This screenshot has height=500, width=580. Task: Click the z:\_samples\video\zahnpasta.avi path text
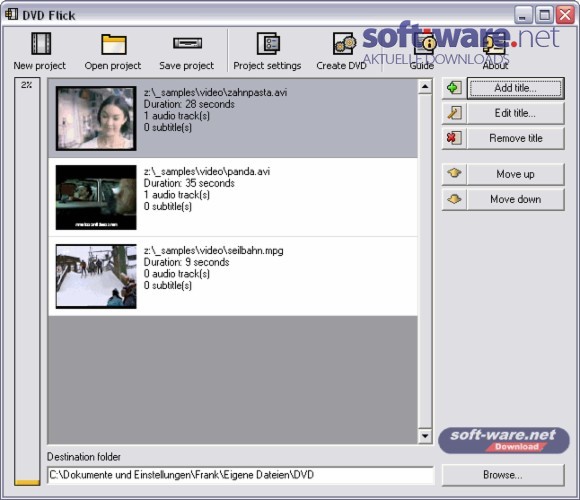pyautogui.click(x=215, y=92)
